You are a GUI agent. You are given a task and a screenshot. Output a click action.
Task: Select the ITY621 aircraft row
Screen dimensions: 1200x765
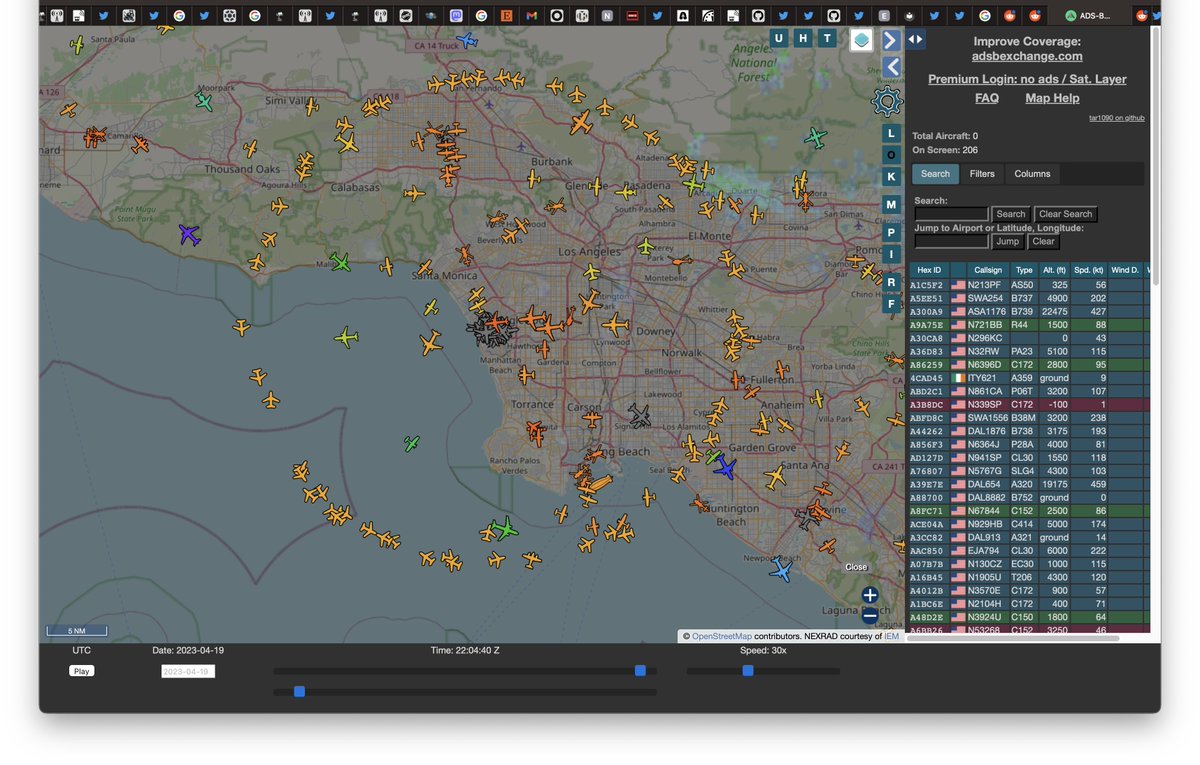(1029, 378)
